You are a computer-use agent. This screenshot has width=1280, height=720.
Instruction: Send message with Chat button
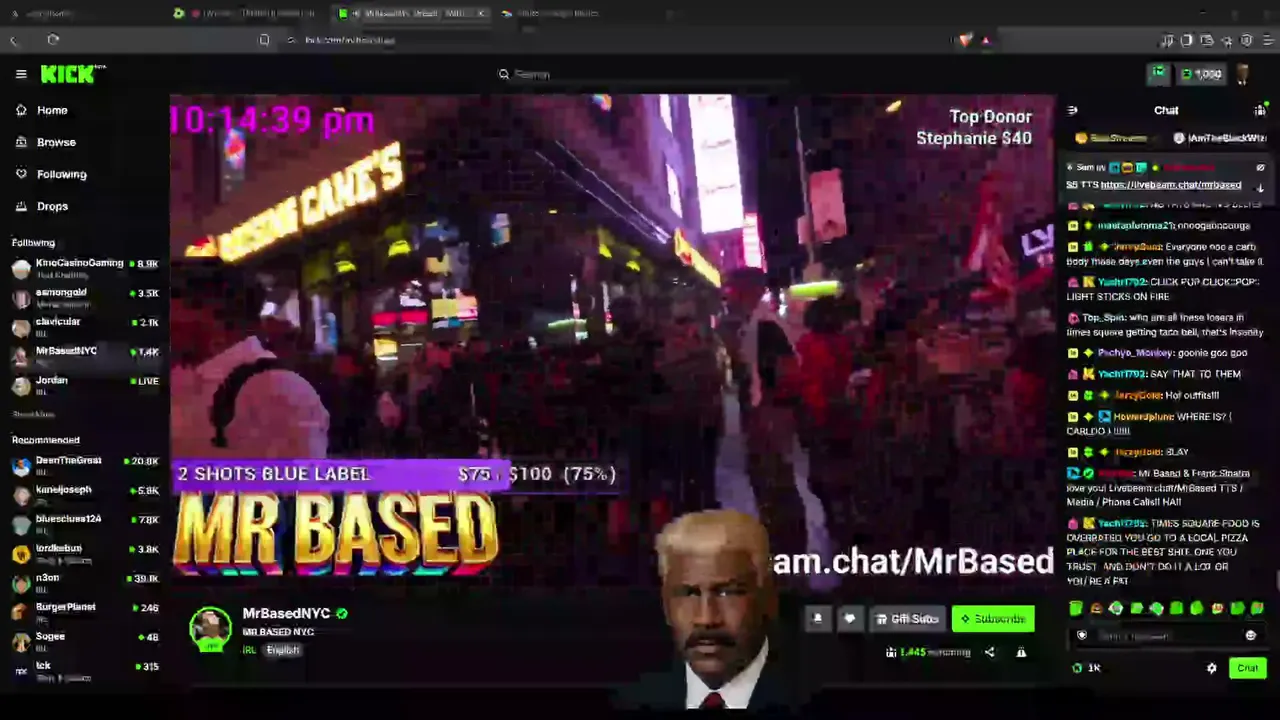[x=1247, y=668]
